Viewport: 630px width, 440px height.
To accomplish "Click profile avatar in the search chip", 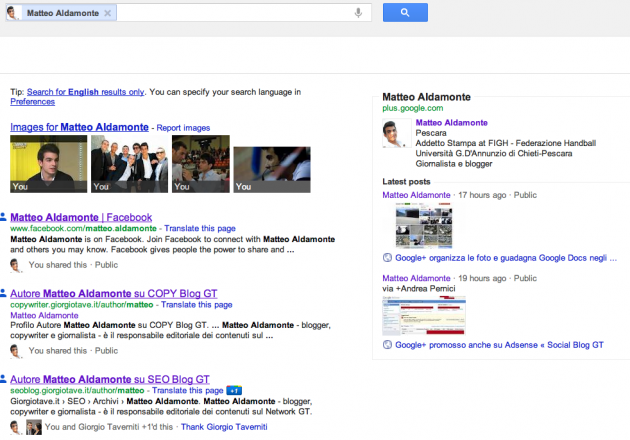I will point(13,13).
